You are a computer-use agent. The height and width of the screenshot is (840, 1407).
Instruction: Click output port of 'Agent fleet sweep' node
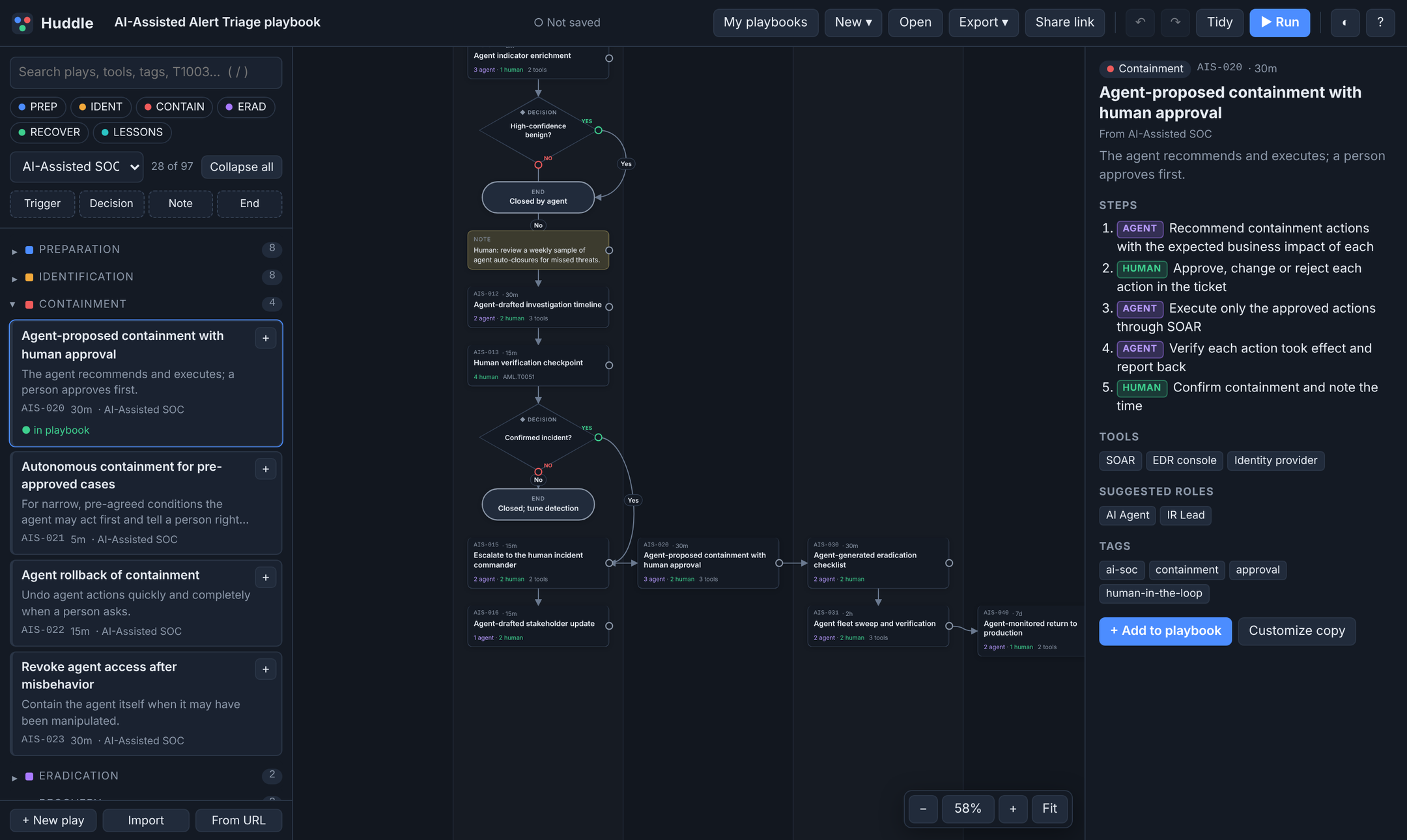pyautogui.click(x=949, y=626)
